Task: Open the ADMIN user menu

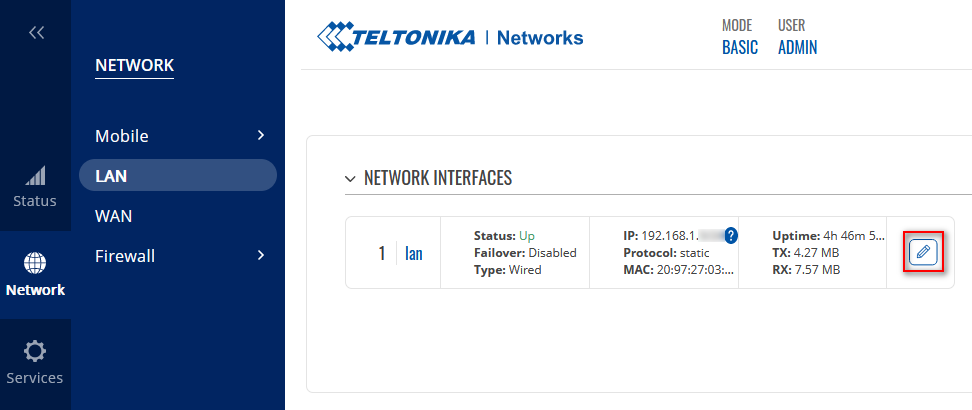Action: [797, 47]
